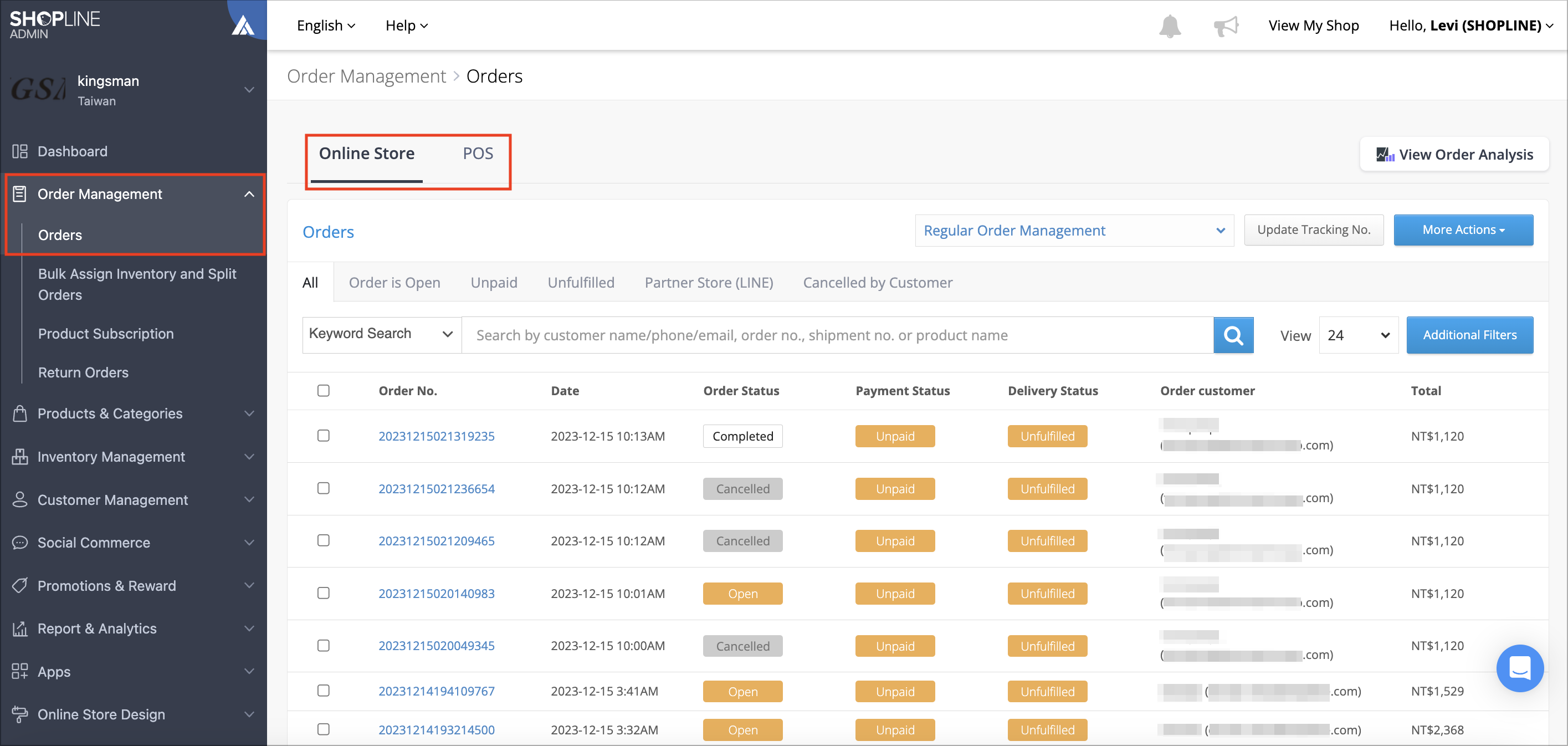This screenshot has height=746, width=1568.
Task: Open the Regular Order Management dropdown
Action: (1074, 230)
